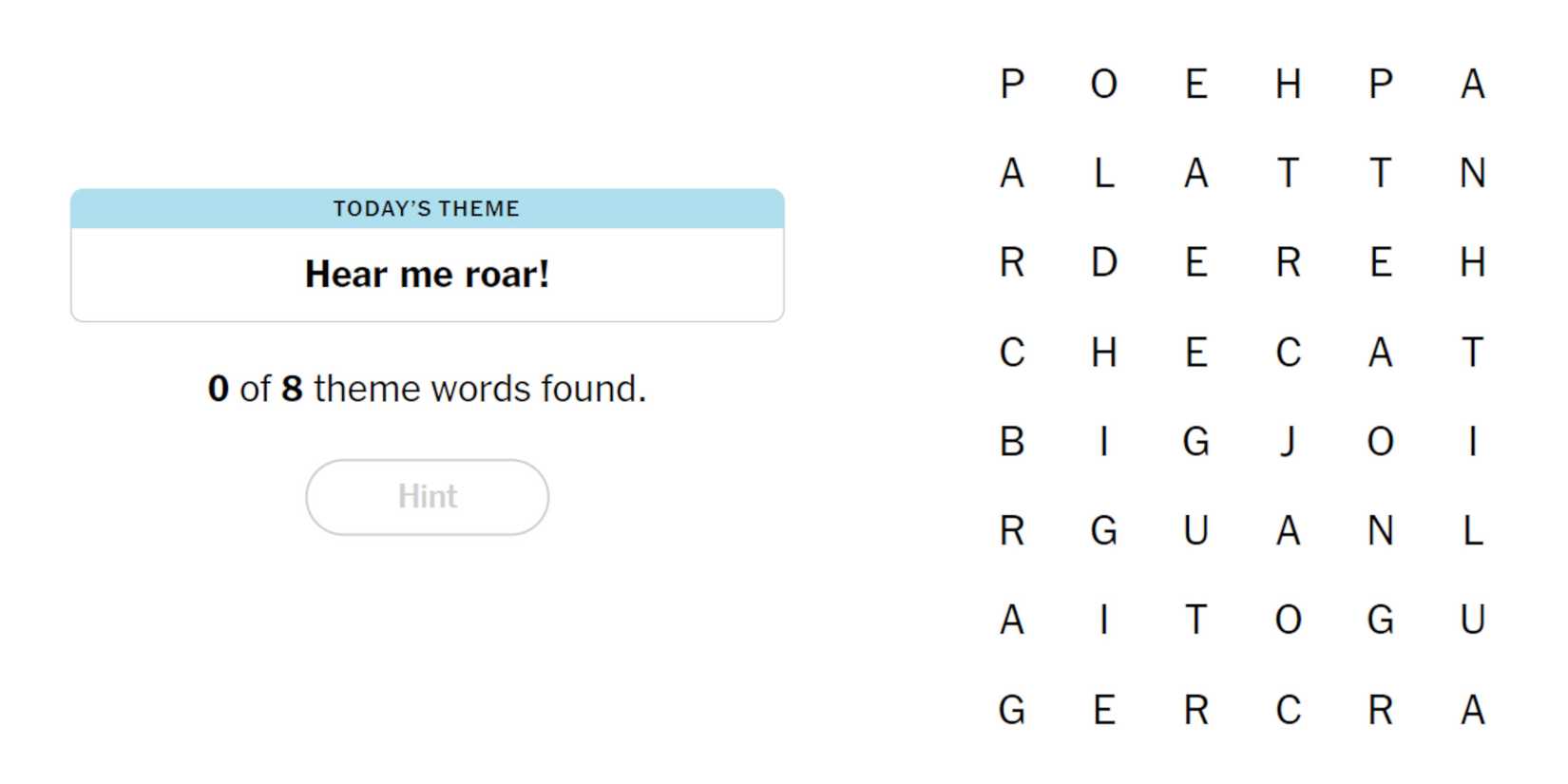Tap the letter L in the second row
Viewport: 1568px width, 784px height.
(1103, 174)
